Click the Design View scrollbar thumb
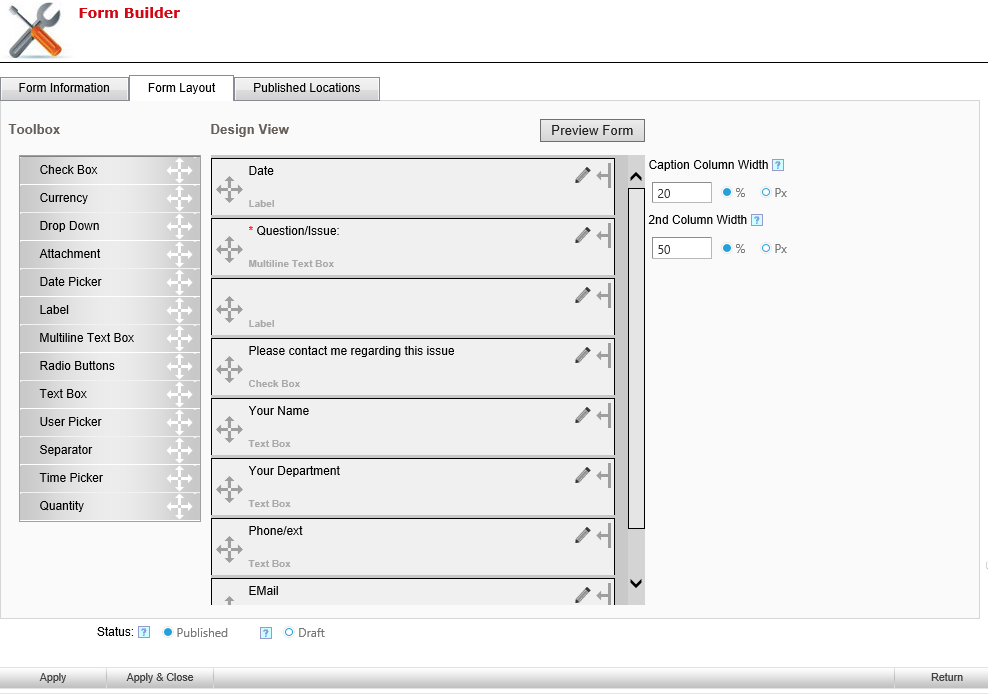988x694 pixels. coord(636,358)
